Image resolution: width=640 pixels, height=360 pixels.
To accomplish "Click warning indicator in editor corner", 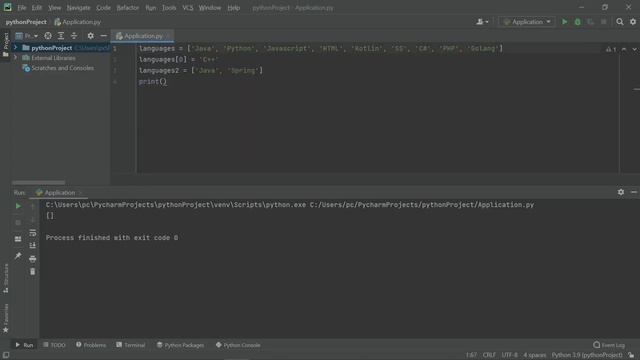I will 611,49.
